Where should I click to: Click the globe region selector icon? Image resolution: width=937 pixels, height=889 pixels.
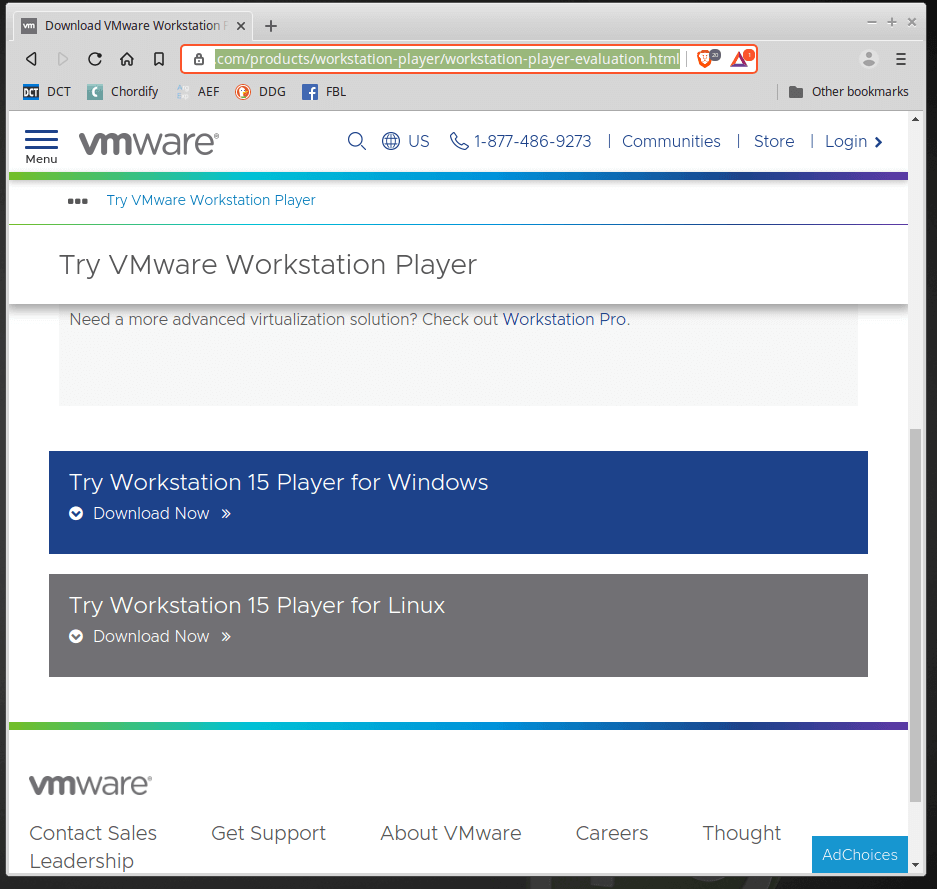point(391,141)
